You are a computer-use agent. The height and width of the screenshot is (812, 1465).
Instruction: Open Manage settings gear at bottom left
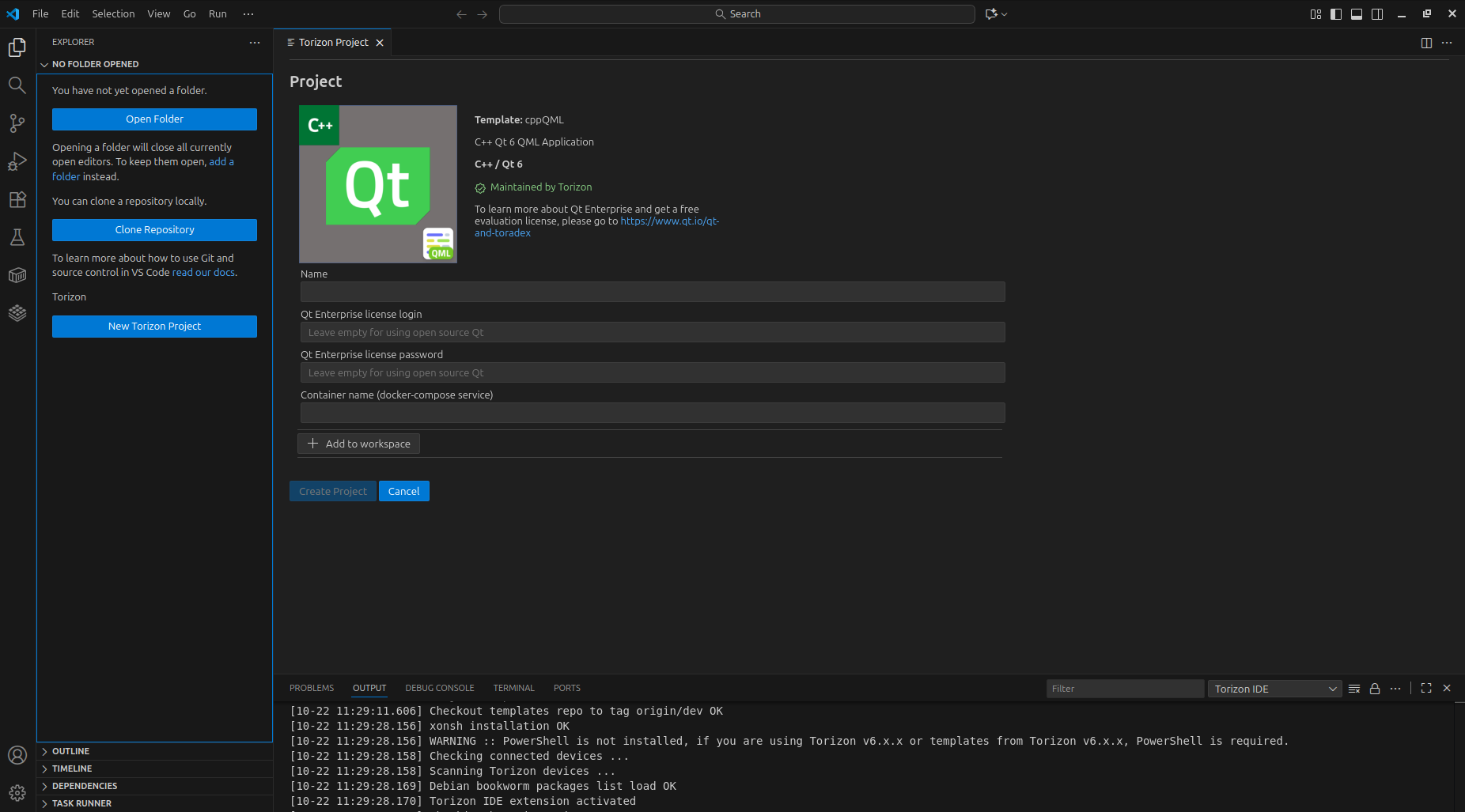tap(17, 793)
